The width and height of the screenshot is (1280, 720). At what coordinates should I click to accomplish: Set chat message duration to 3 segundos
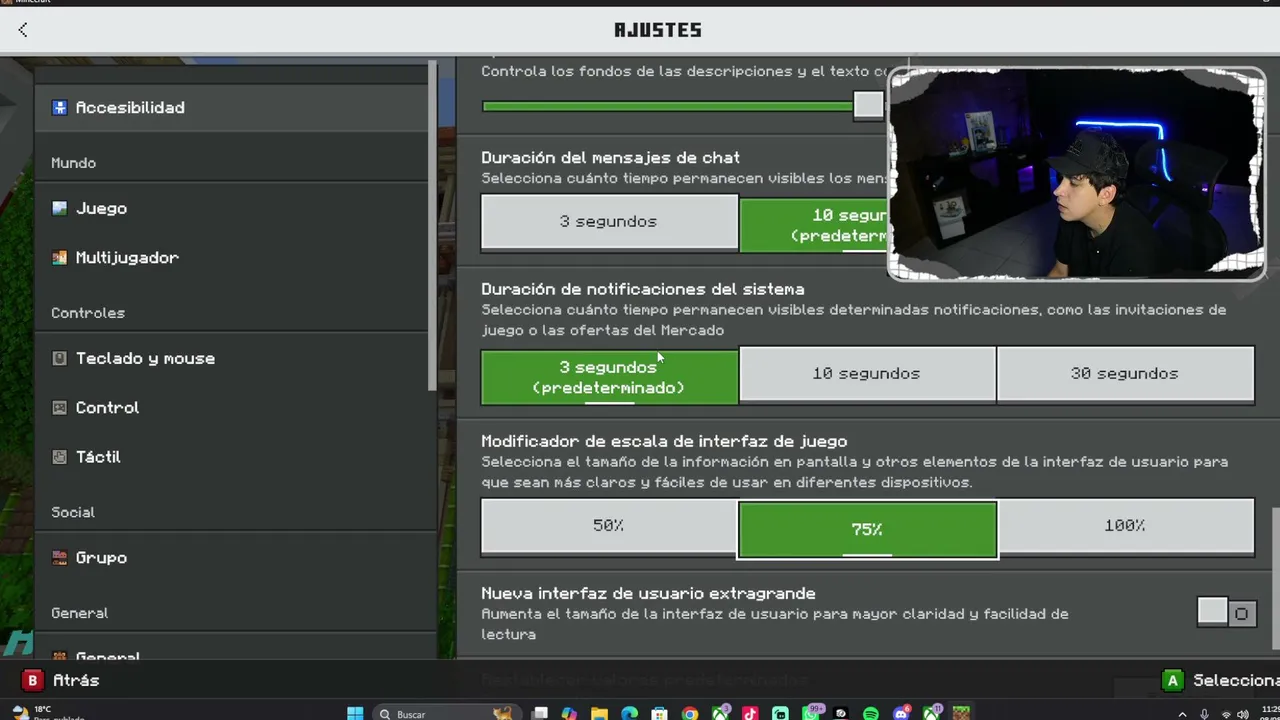(609, 222)
